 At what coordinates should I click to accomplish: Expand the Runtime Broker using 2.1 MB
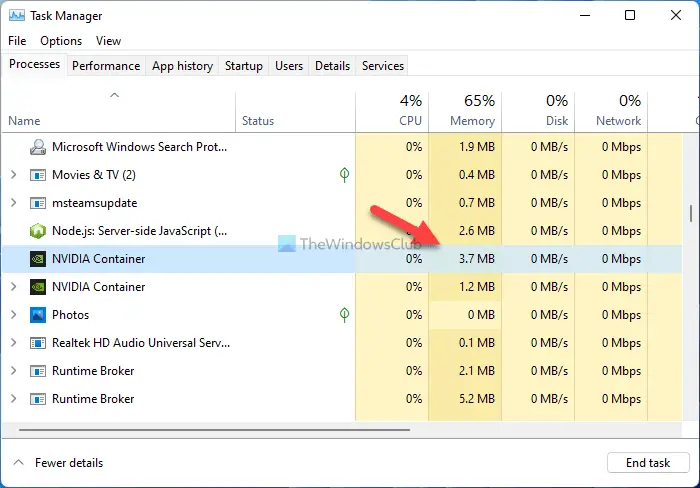14,371
